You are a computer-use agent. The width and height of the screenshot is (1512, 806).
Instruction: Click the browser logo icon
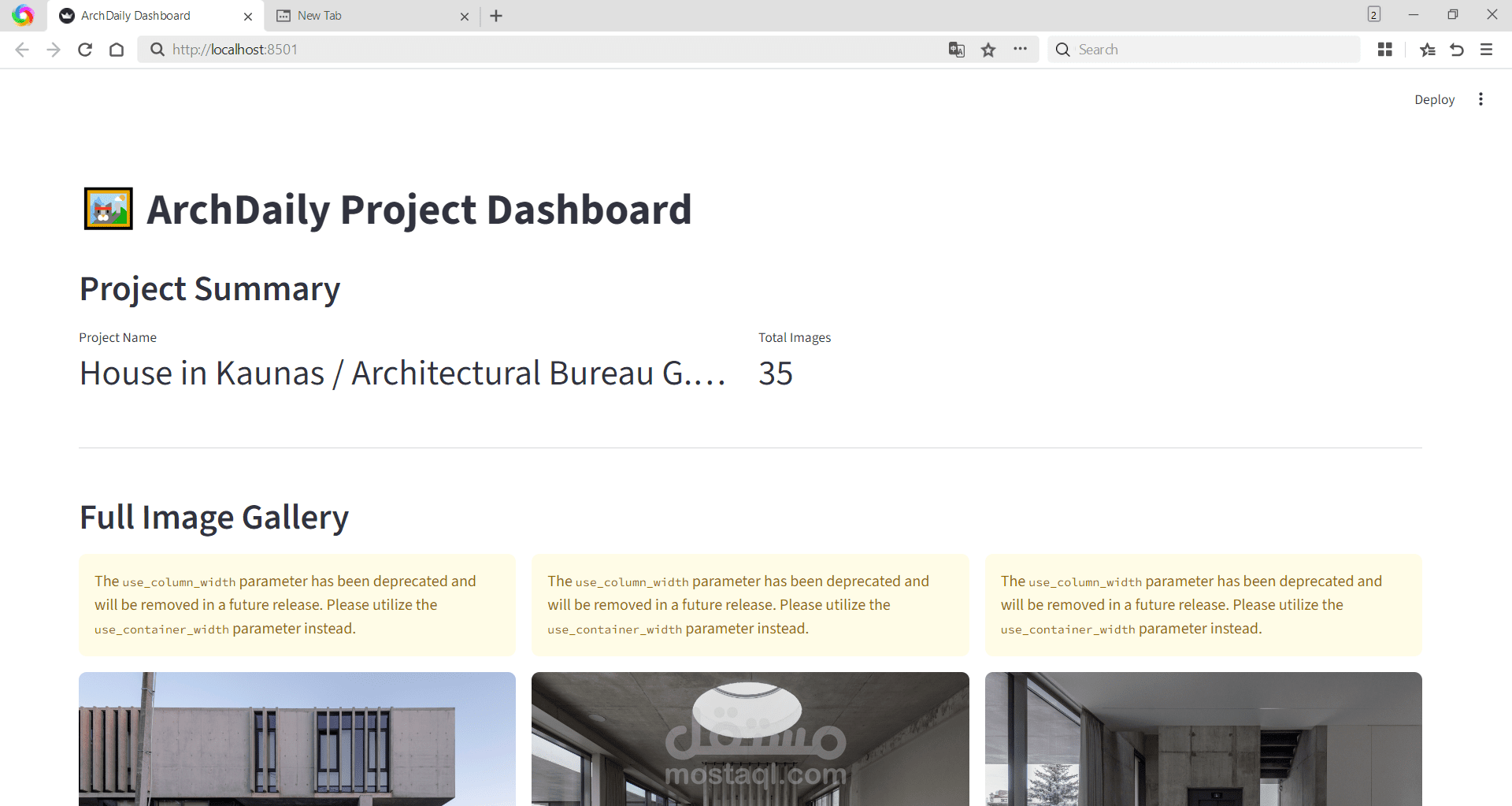[x=23, y=15]
